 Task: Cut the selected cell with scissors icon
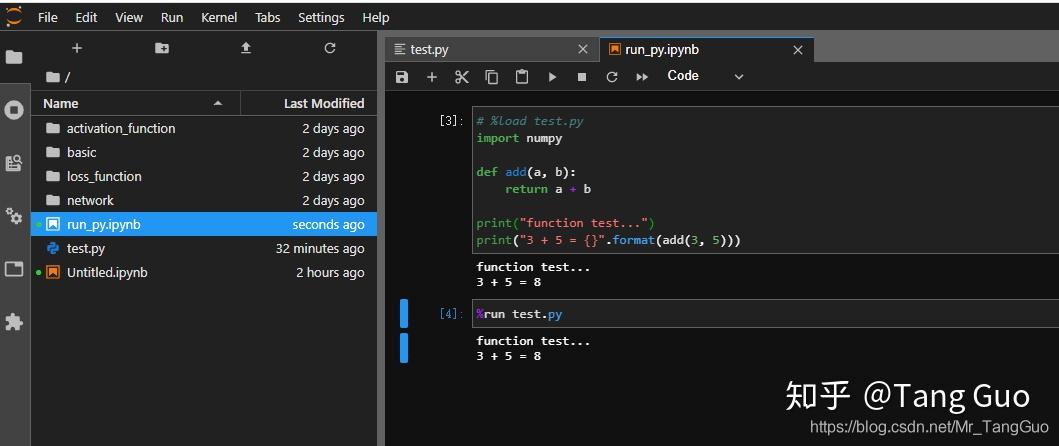click(x=462, y=77)
